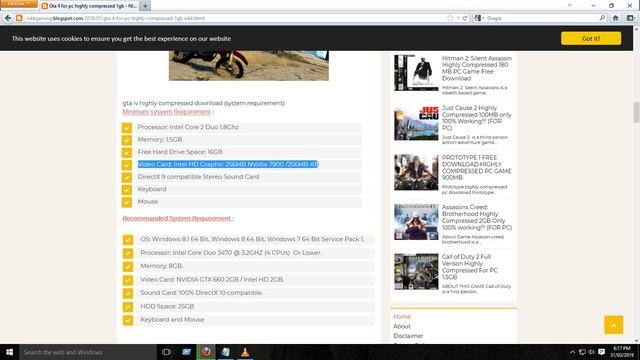The width and height of the screenshot is (640, 360).
Task: Go to the browser Home page icon
Action: coord(616,18)
